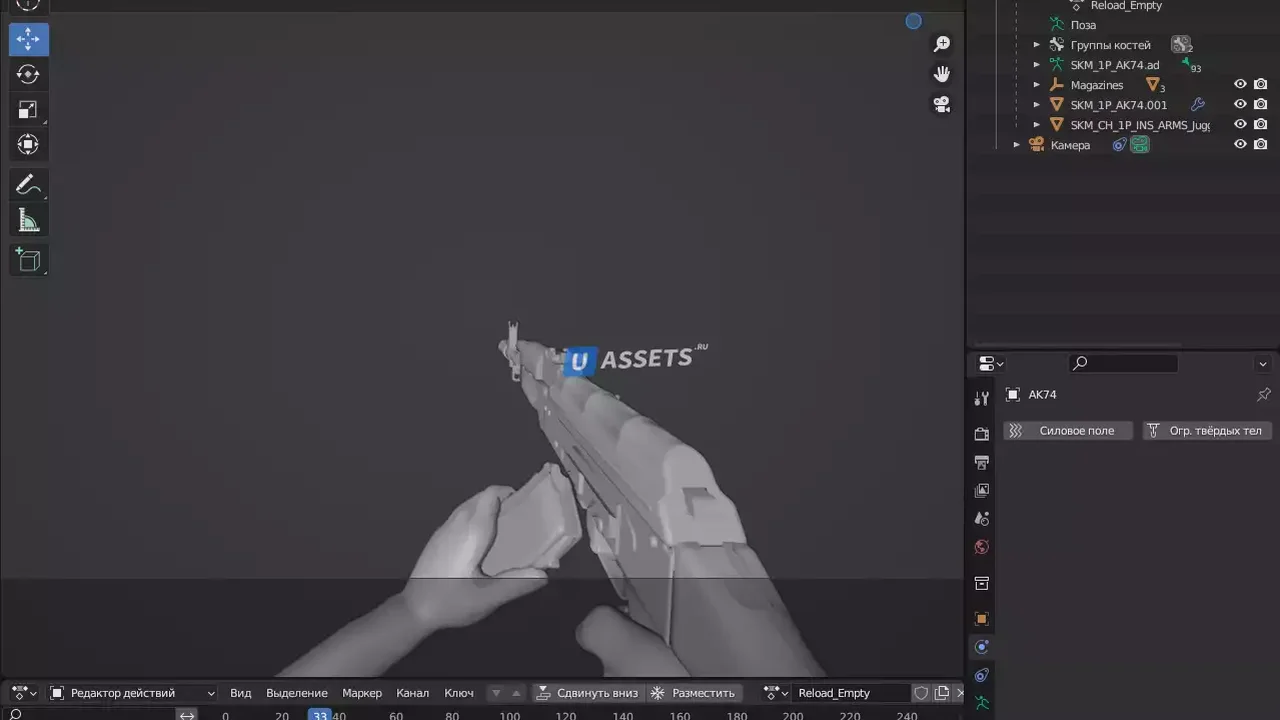Image resolution: width=1280 pixels, height=720 pixels.
Task: Open the World properties tab
Action: pyautogui.click(x=982, y=547)
